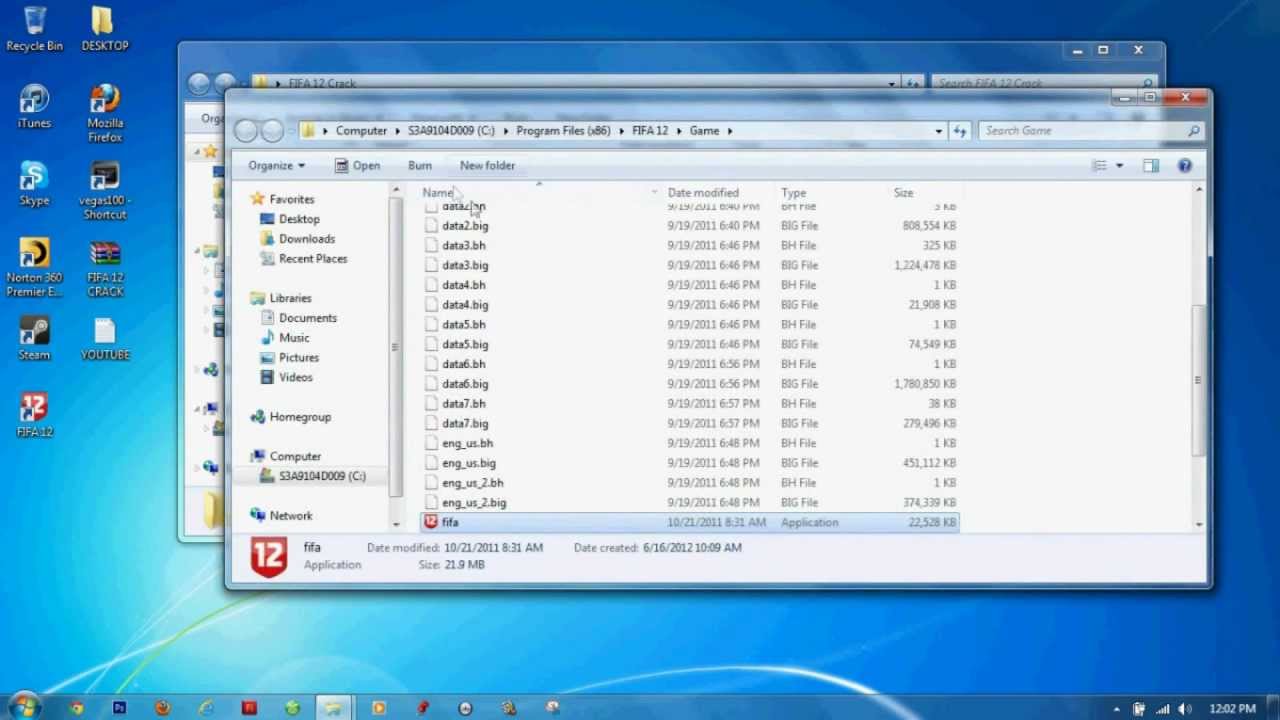The image size is (1280, 720).
Task: Launch the Mozilla Firefox desktop shortcut
Action: click(x=104, y=112)
